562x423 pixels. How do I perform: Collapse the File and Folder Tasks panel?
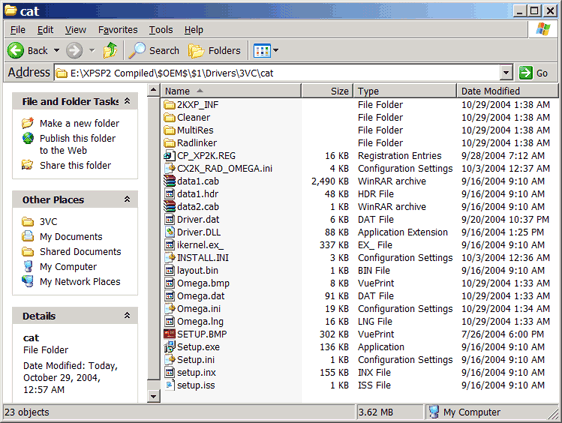coord(127,101)
